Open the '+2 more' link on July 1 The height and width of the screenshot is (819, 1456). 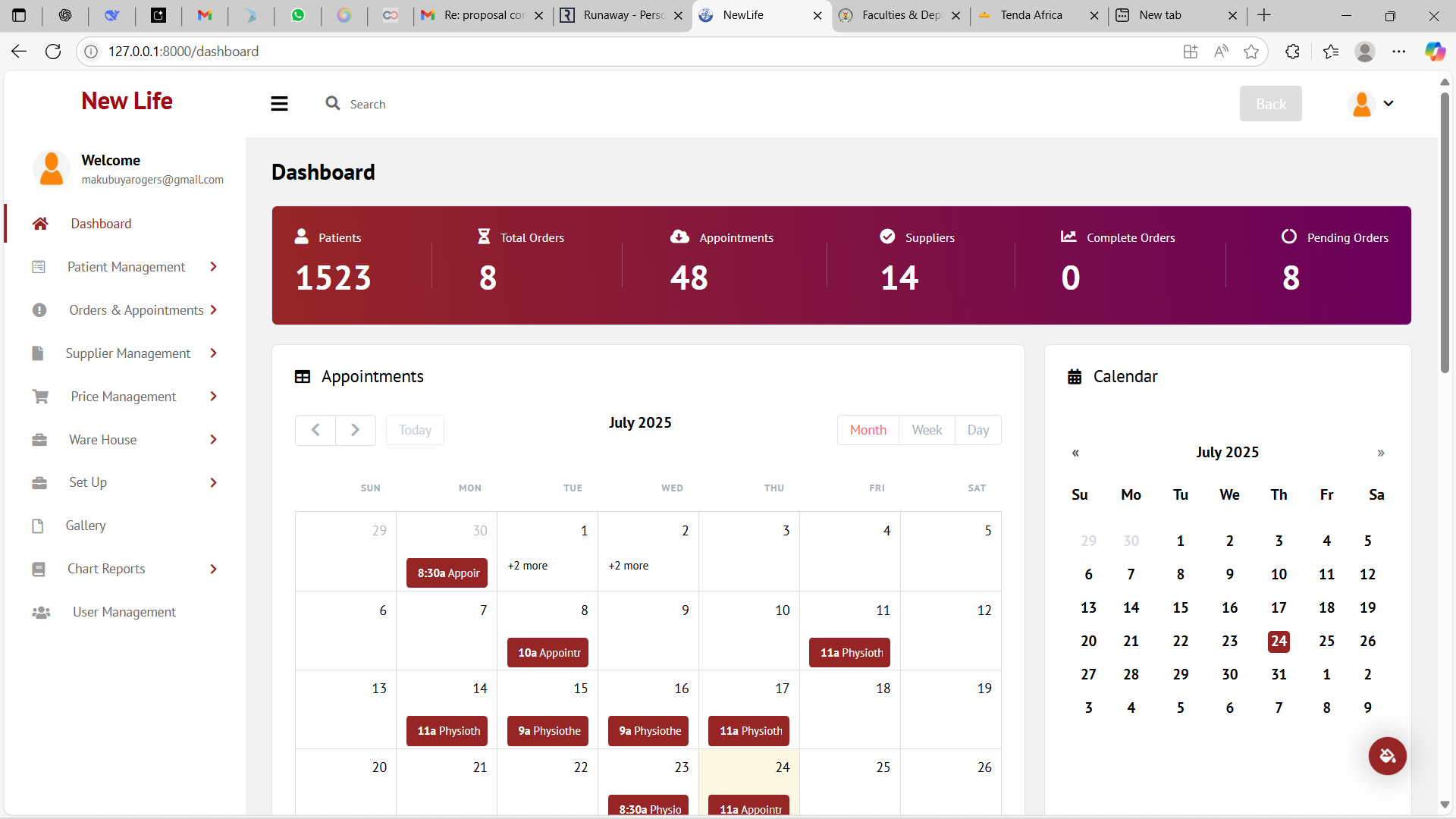(x=528, y=566)
